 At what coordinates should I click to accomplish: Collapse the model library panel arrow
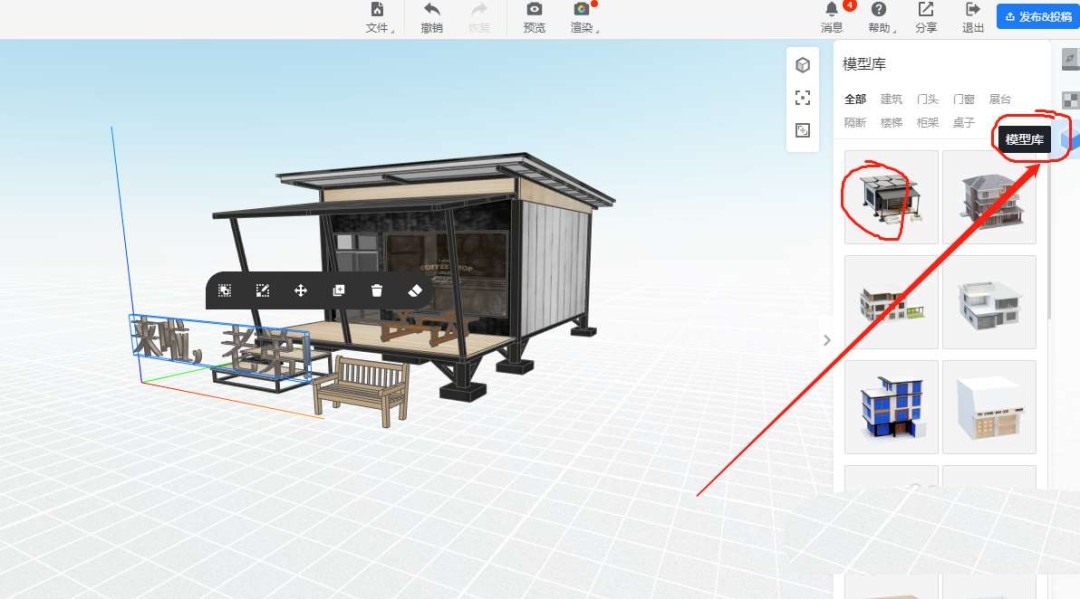826,340
